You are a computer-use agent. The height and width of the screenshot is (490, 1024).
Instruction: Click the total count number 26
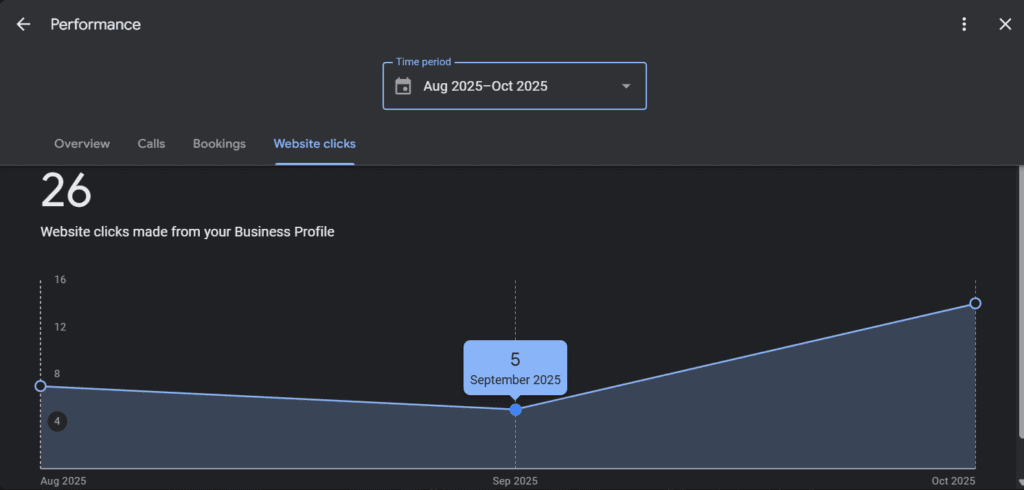tap(66, 191)
